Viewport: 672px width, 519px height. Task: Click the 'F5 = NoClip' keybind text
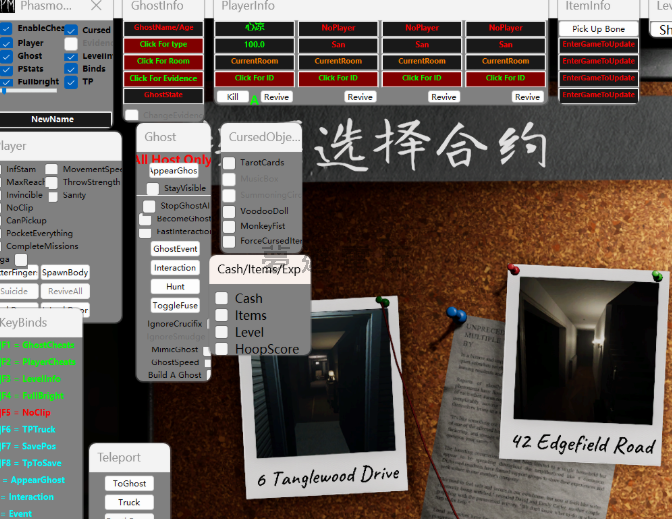coord(26,413)
